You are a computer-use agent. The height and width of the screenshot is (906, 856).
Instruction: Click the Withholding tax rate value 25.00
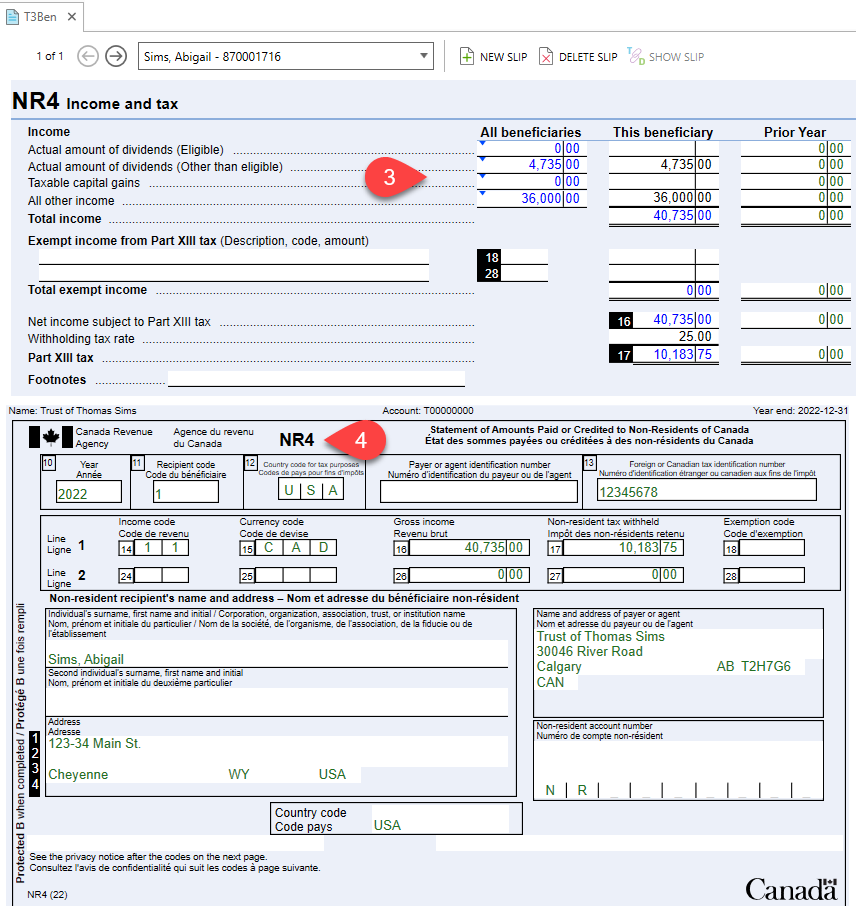coord(693,337)
